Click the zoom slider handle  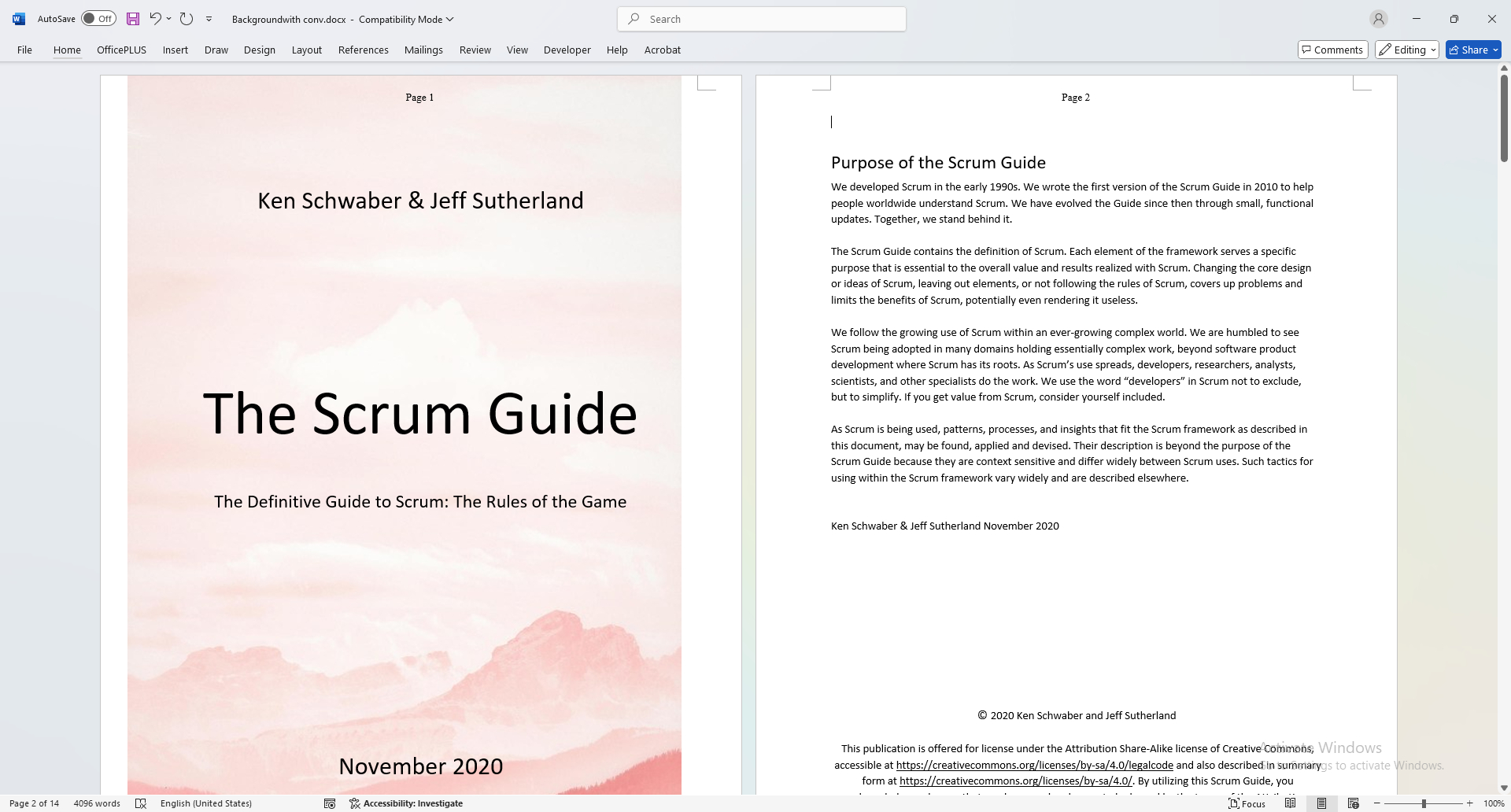(x=1424, y=803)
